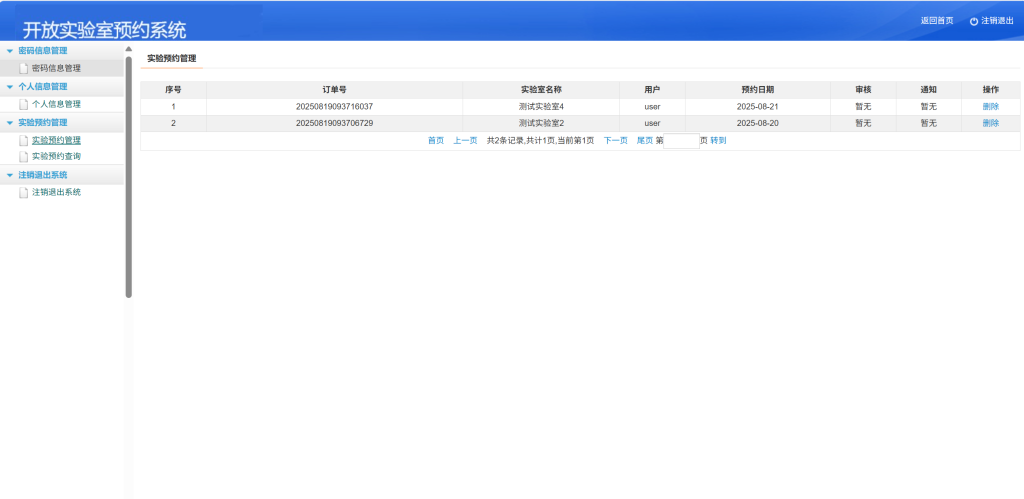
Task: Click the 预约日期 column header
Action: pyautogui.click(x=758, y=90)
